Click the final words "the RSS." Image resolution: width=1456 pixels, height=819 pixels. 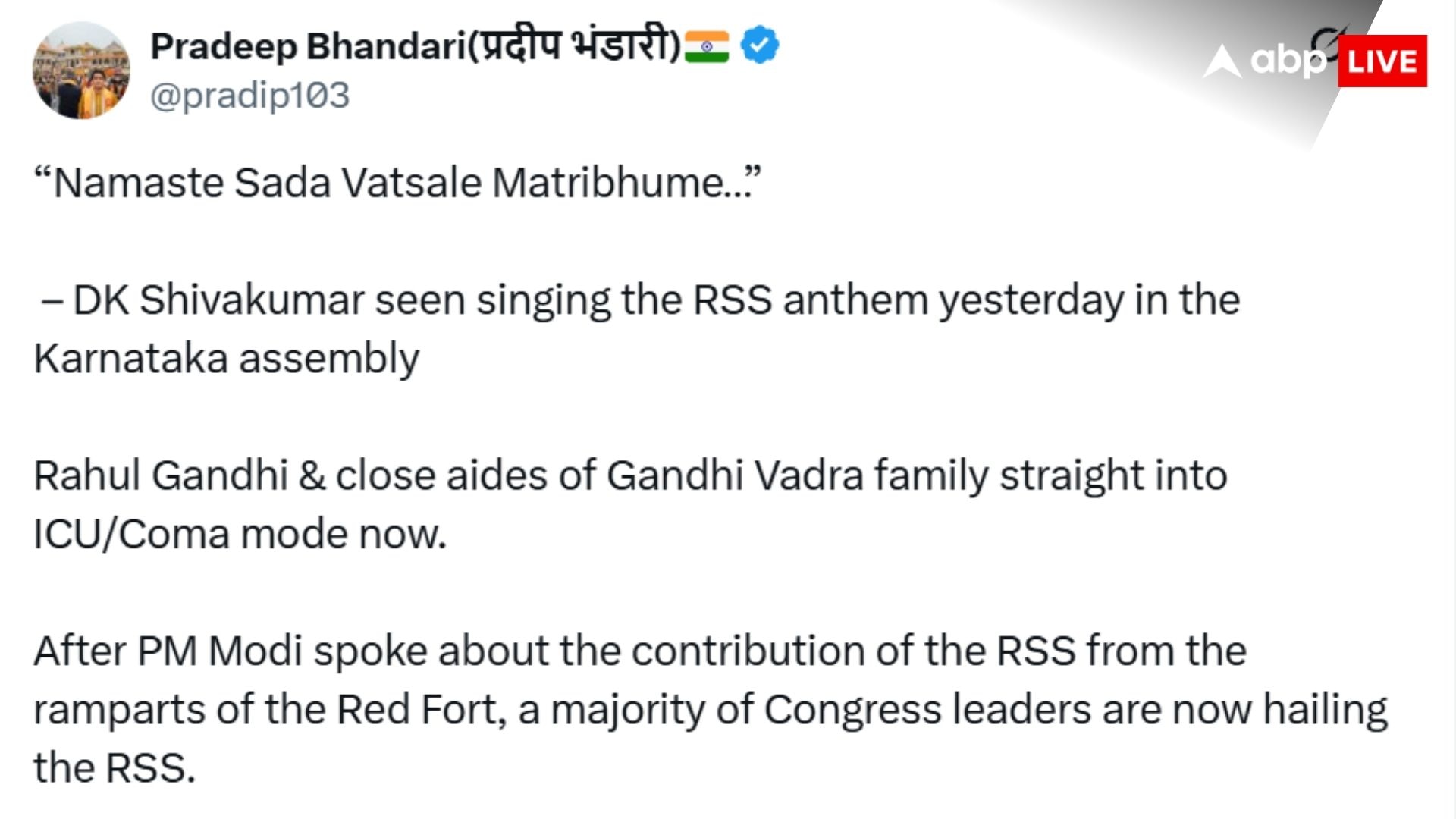point(115,768)
